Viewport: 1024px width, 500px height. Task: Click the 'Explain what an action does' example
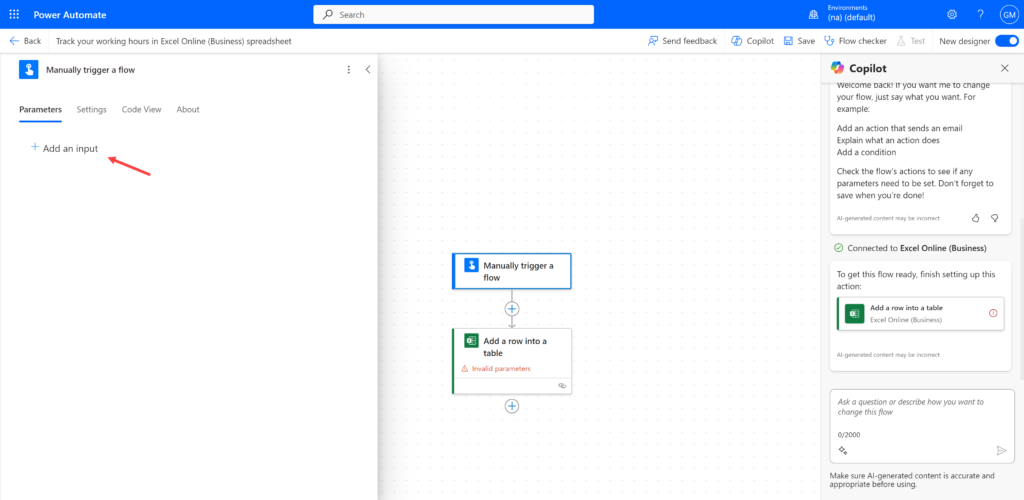pyautogui.click(x=888, y=140)
